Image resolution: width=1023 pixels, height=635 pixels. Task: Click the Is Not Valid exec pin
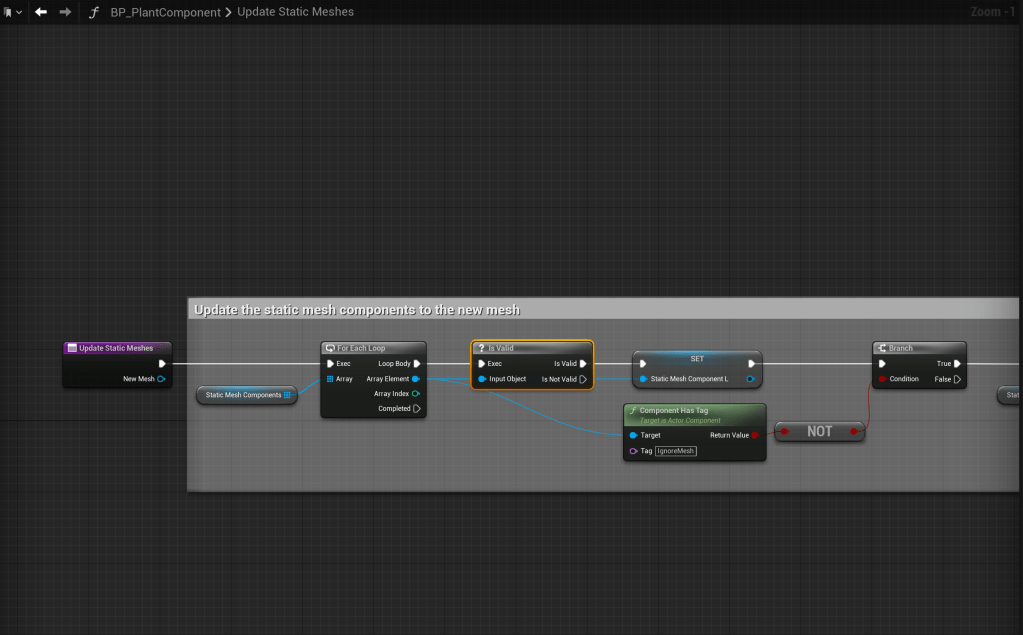pyautogui.click(x=583, y=379)
